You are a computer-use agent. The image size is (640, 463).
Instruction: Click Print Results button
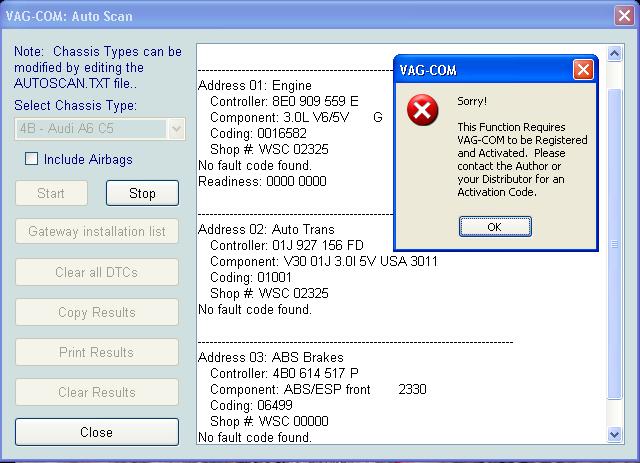pos(97,352)
